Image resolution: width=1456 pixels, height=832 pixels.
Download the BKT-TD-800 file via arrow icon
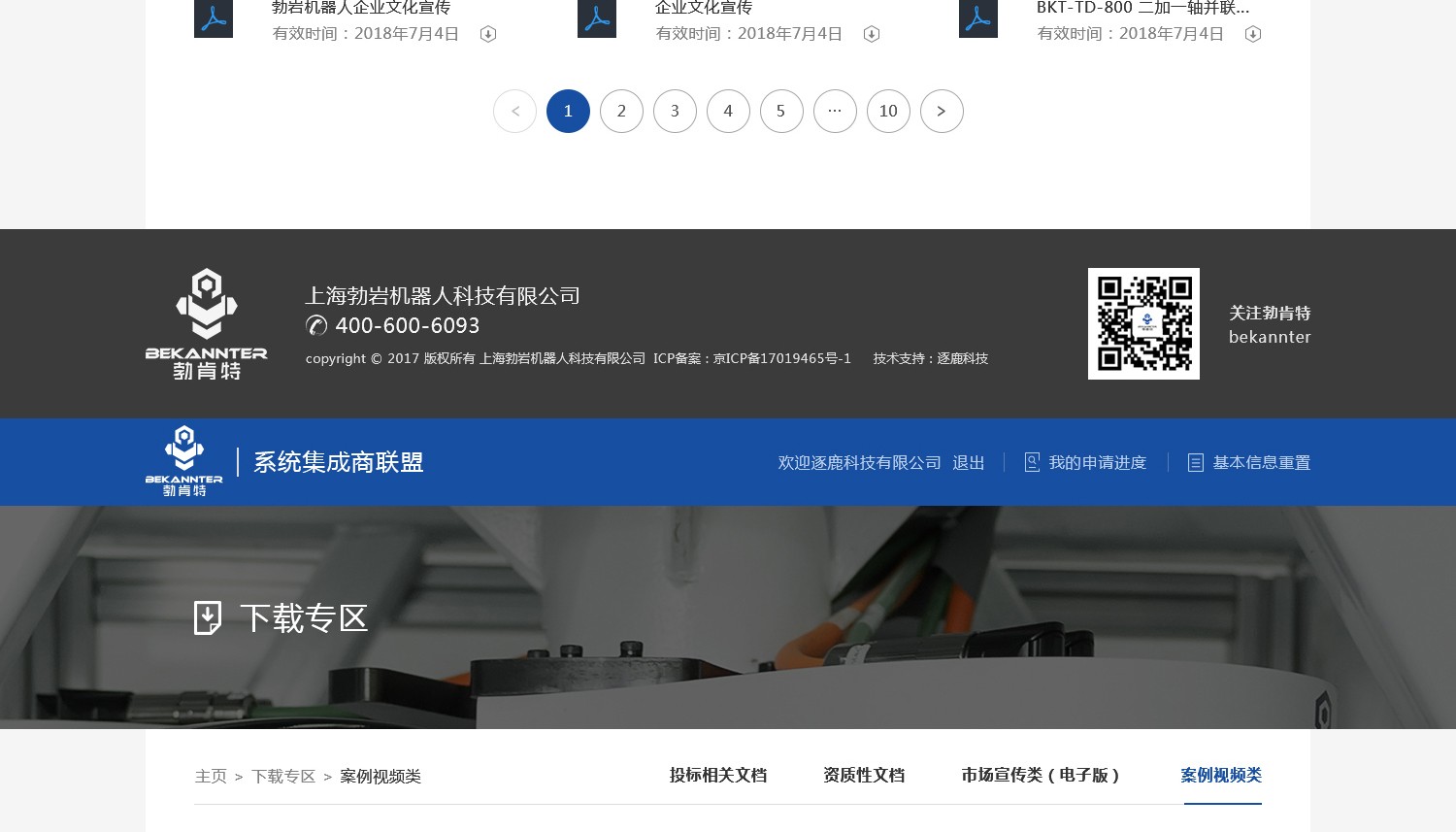pyautogui.click(x=1253, y=34)
